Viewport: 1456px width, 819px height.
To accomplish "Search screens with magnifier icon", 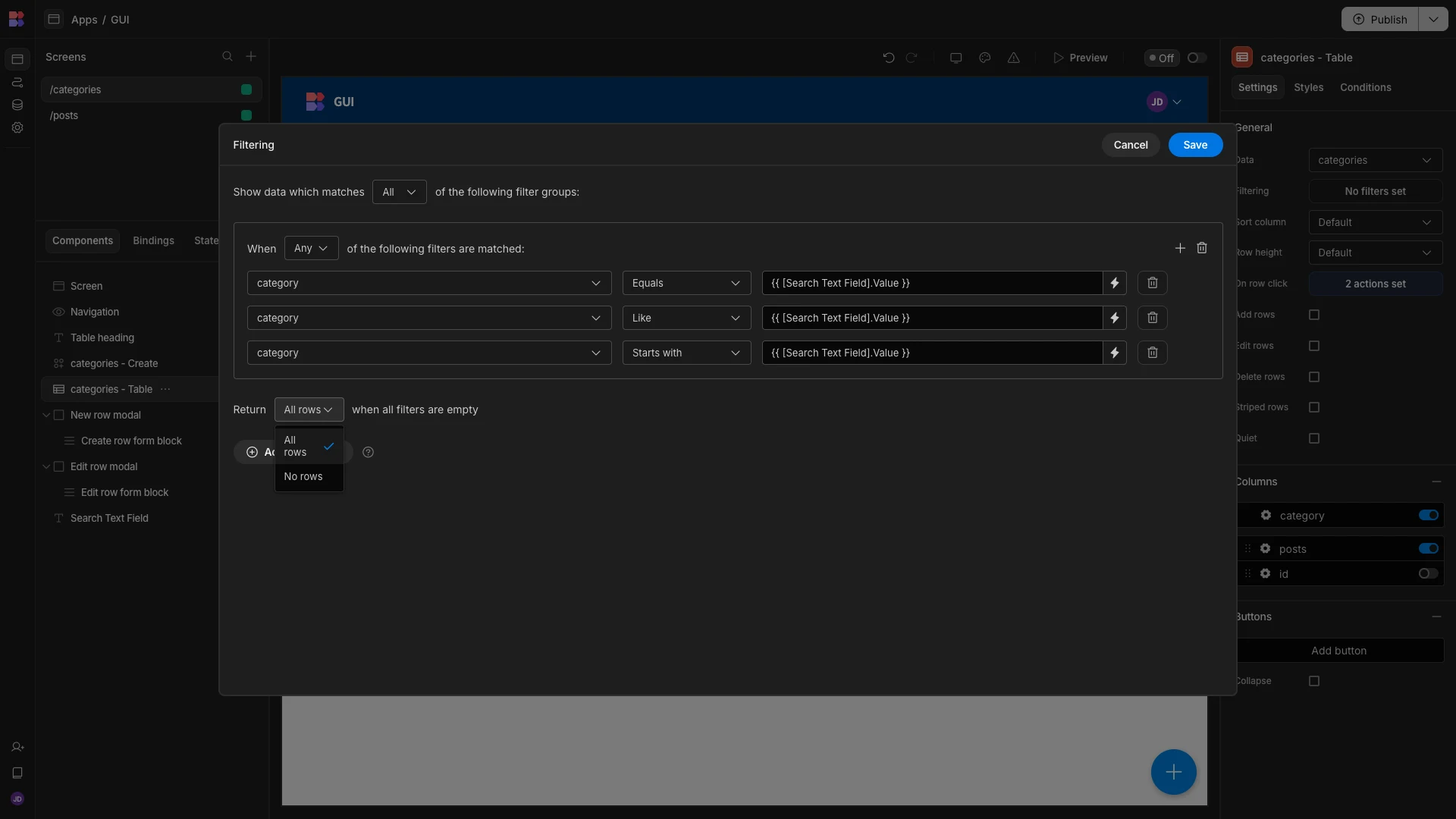I will pos(227,57).
